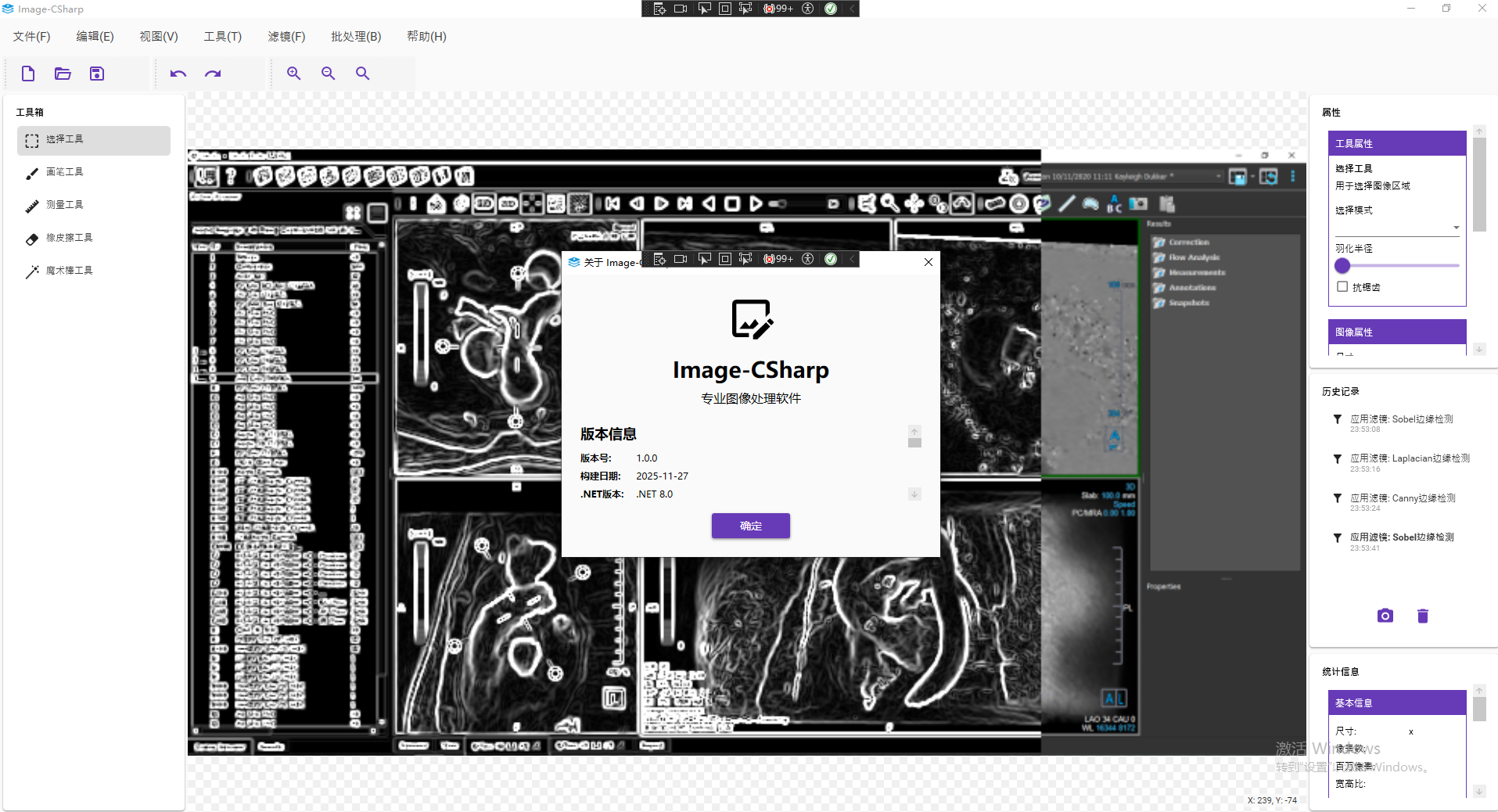
Task: Click the trash icon to clear the 历史记录 list
Action: [x=1423, y=616]
